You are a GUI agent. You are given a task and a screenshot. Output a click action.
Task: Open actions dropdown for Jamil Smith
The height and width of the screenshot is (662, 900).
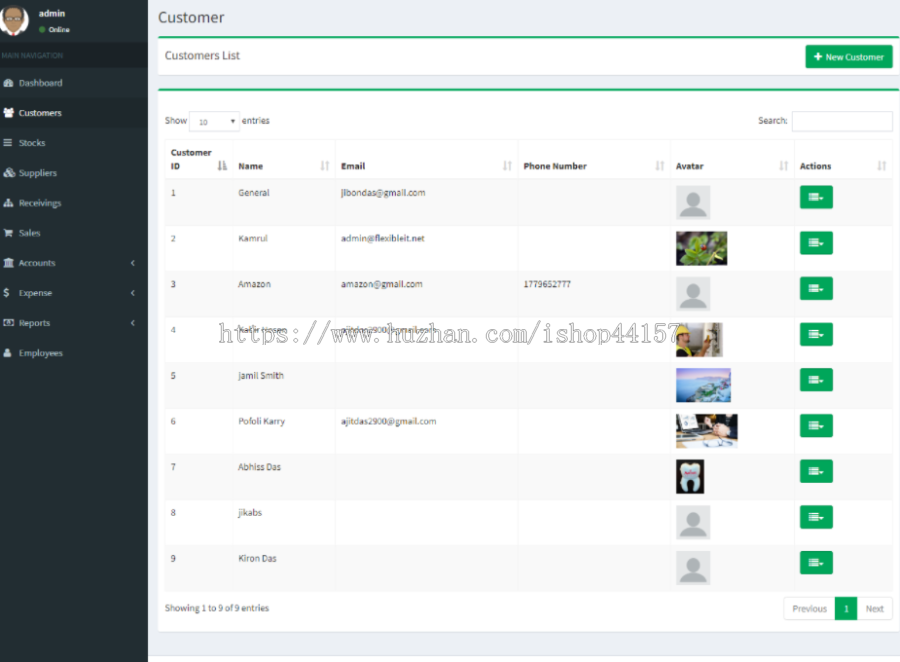click(816, 380)
